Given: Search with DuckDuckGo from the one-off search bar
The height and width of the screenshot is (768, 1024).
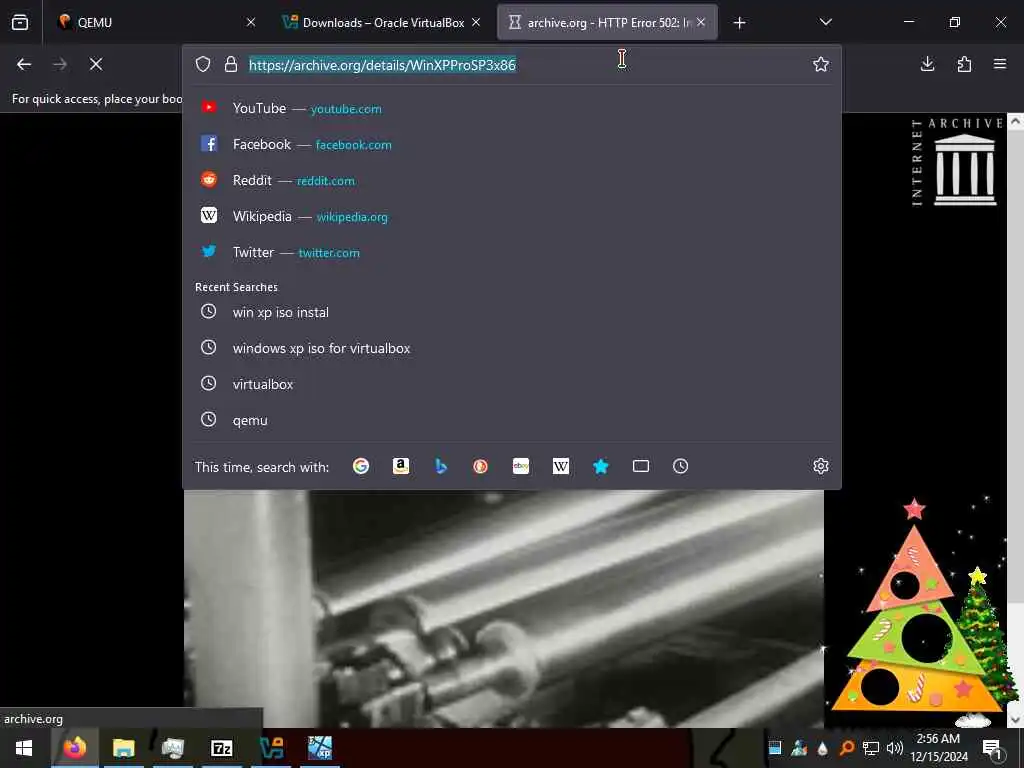Looking at the screenshot, I should tap(481, 466).
